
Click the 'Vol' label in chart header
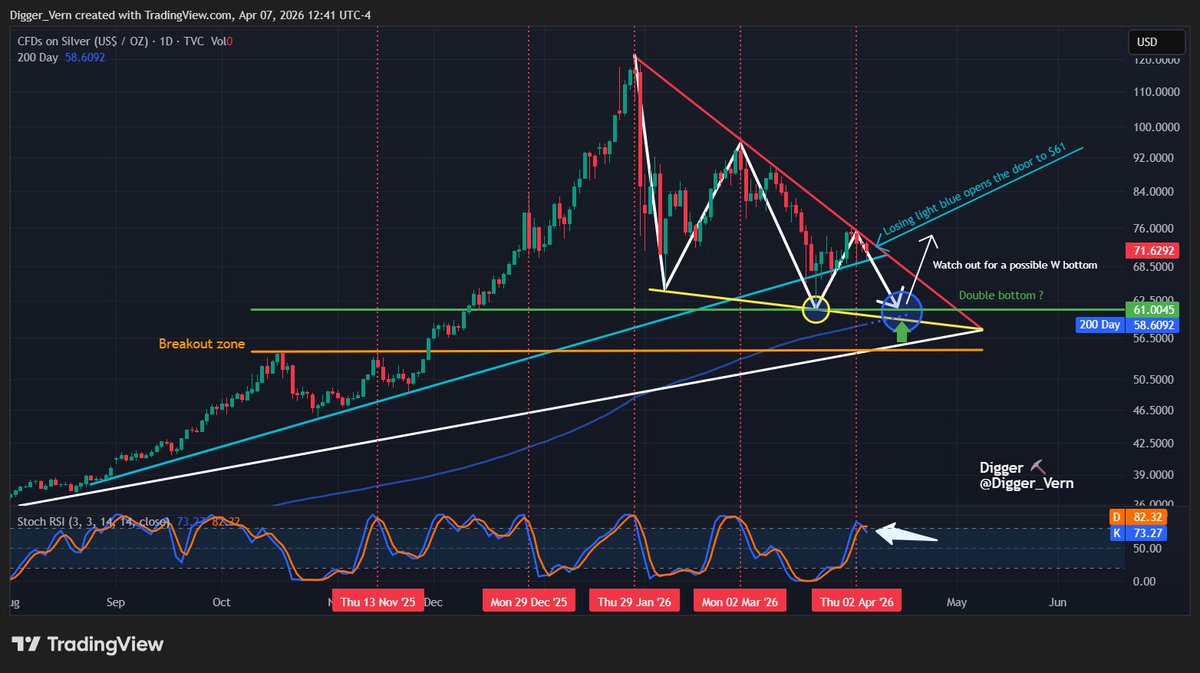tap(216, 41)
